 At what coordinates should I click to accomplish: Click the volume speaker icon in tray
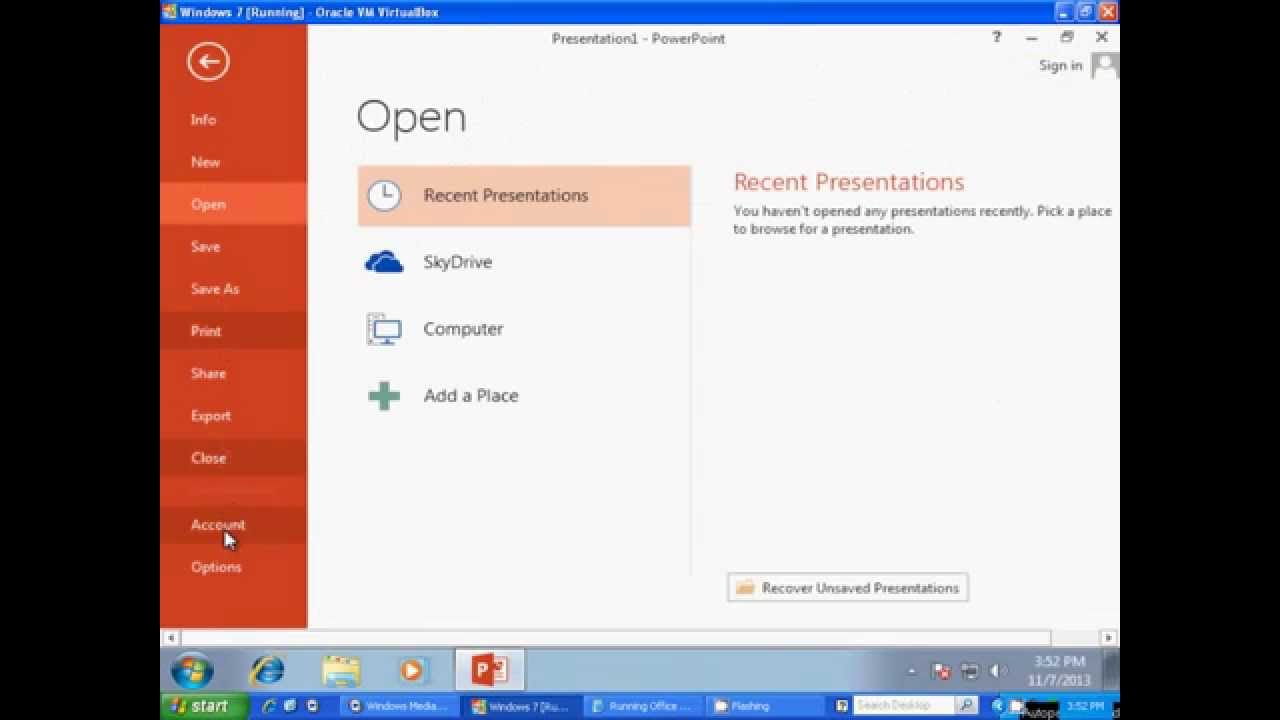tap(998, 671)
